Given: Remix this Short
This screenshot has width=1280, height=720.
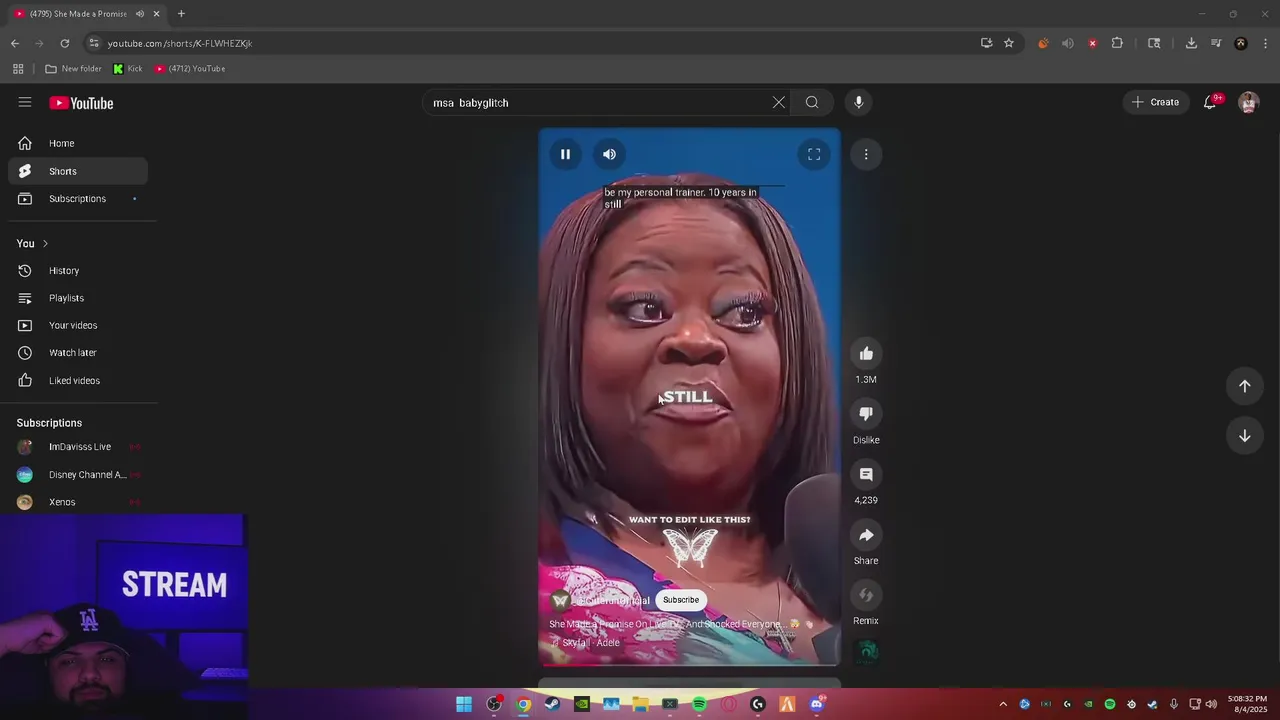Looking at the screenshot, I should tap(866, 595).
